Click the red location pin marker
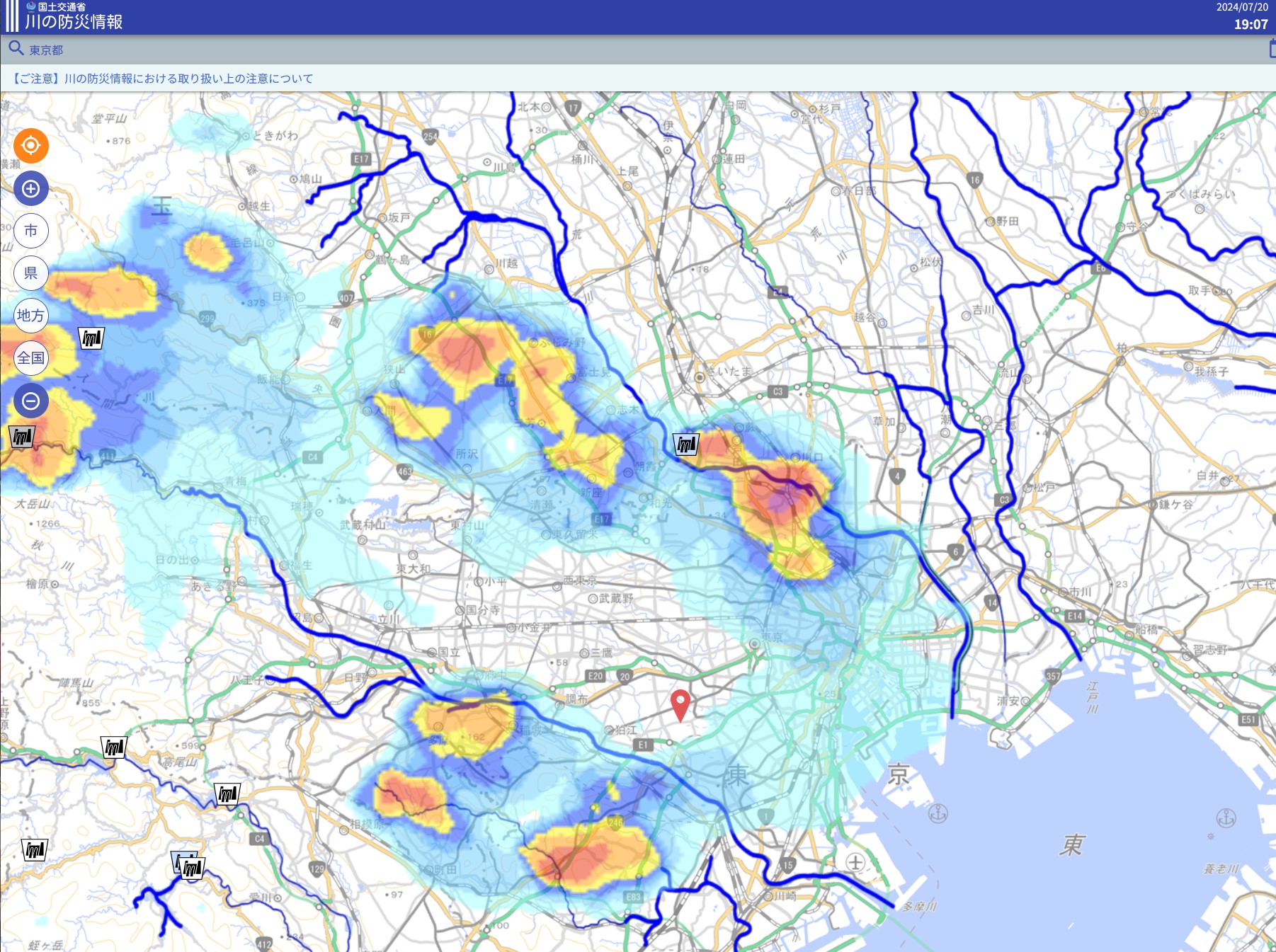The height and width of the screenshot is (952, 1276). click(680, 706)
